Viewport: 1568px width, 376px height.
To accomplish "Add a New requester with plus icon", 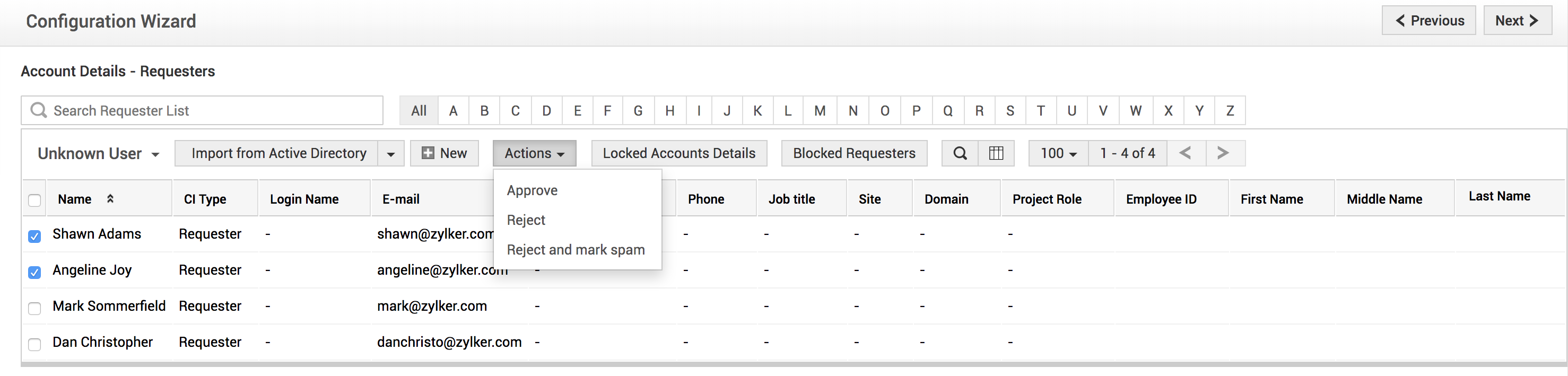I will (x=445, y=153).
